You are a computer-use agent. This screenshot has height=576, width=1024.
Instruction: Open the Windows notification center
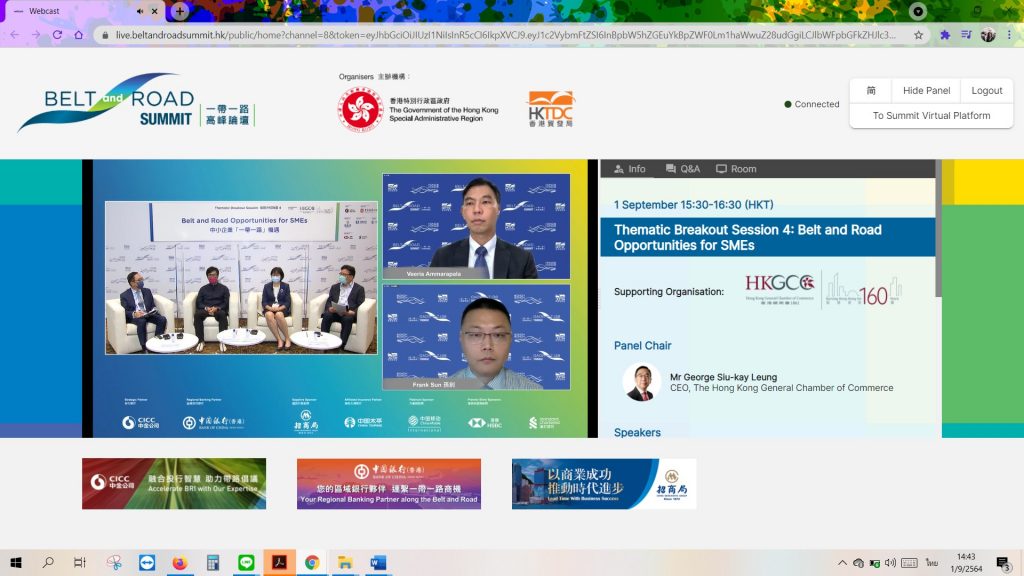click(1002, 563)
